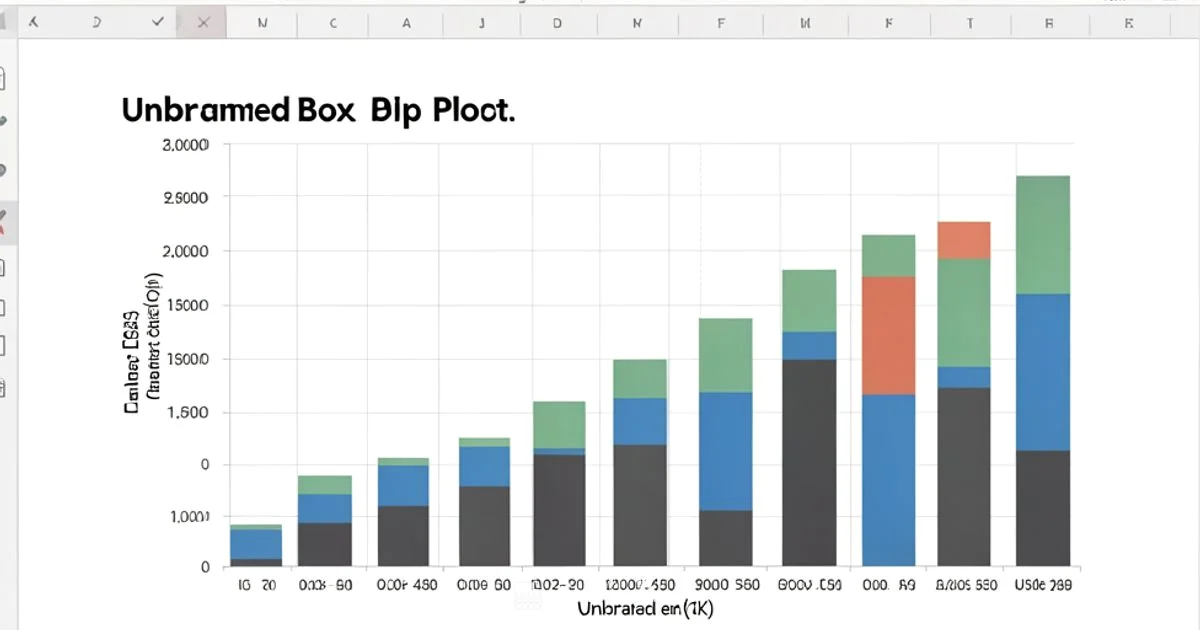
Task: Confirm entry with the checkmark button
Action: pyautogui.click(x=156, y=19)
